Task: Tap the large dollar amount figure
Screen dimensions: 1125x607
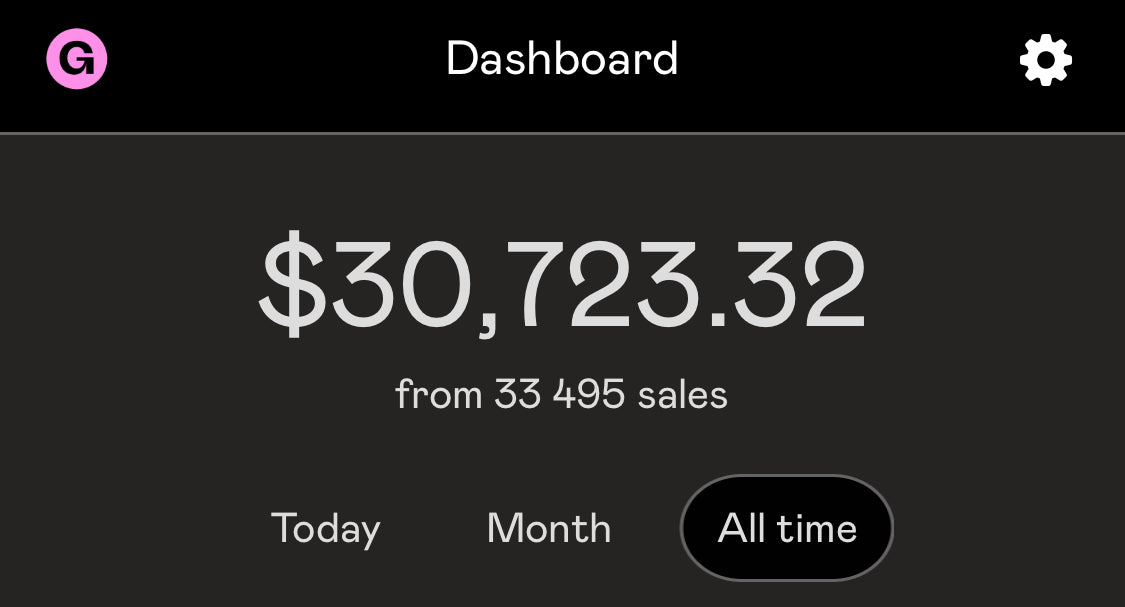Action: click(562, 285)
